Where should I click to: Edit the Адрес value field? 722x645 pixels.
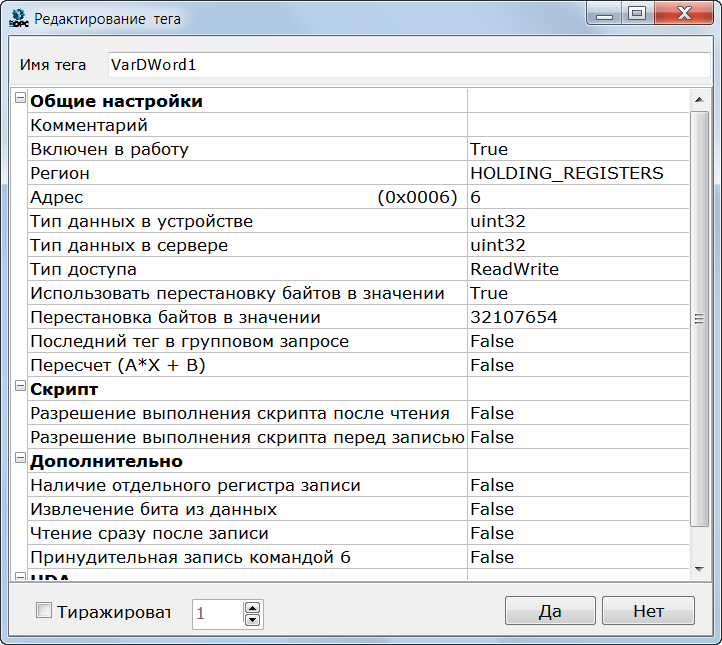[x=576, y=197]
